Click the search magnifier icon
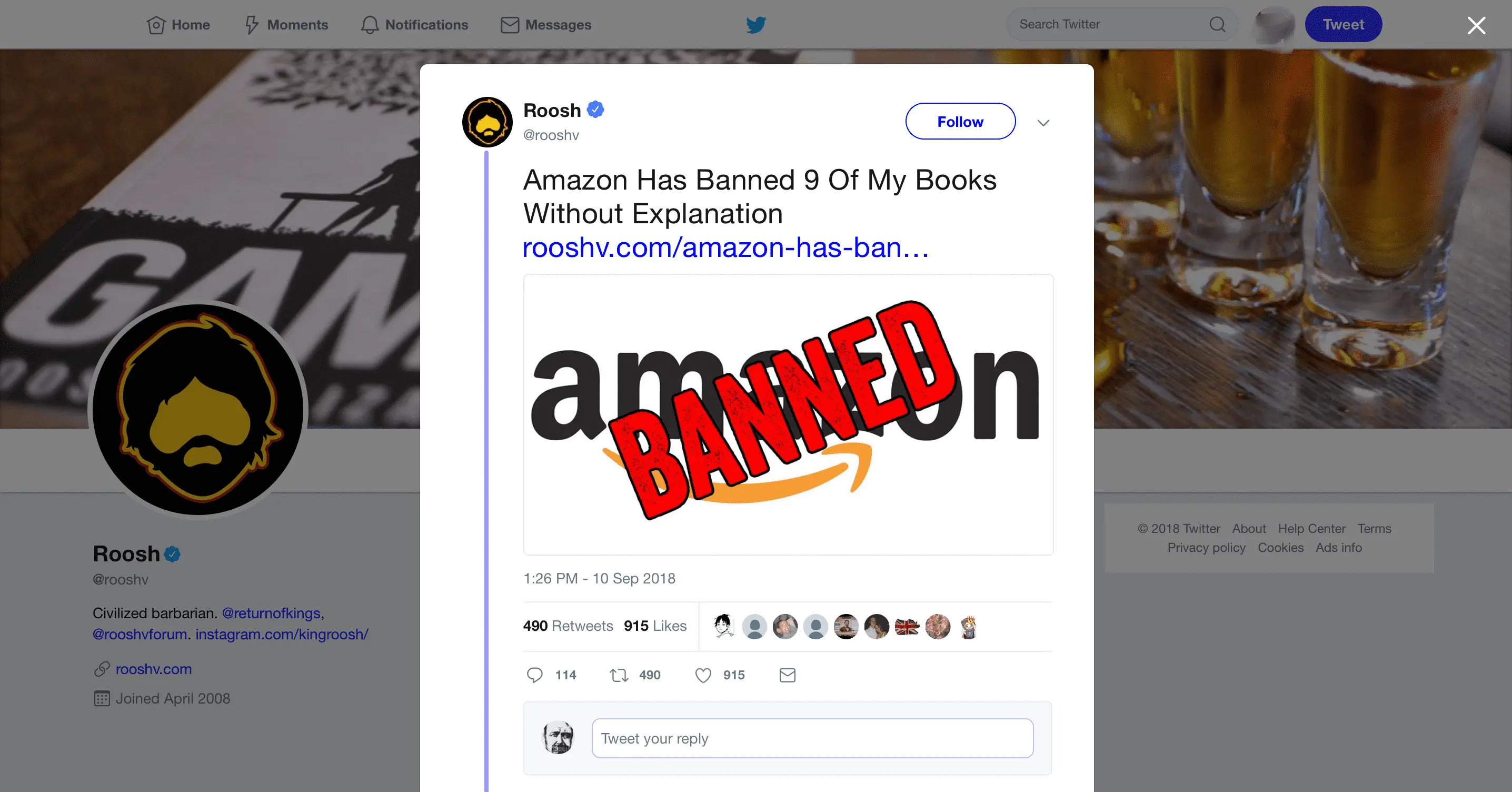Screen dimensions: 1512x792 (x=1217, y=24)
